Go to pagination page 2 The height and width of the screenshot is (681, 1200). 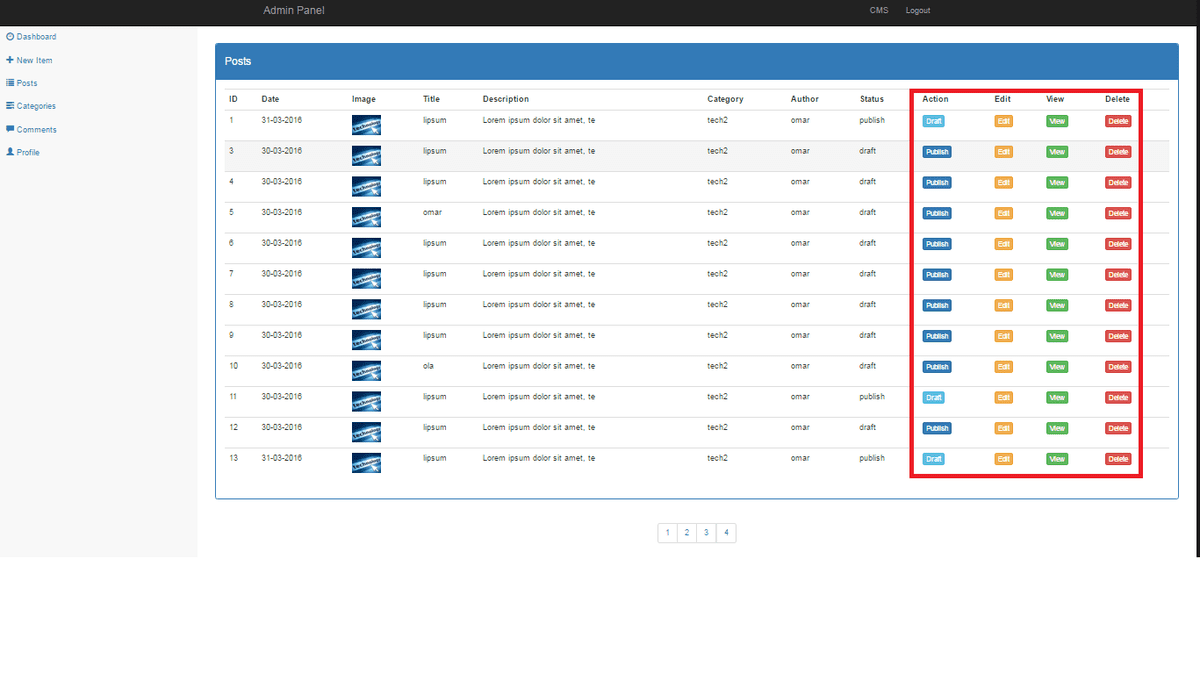pyautogui.click(x=686, y=533)
